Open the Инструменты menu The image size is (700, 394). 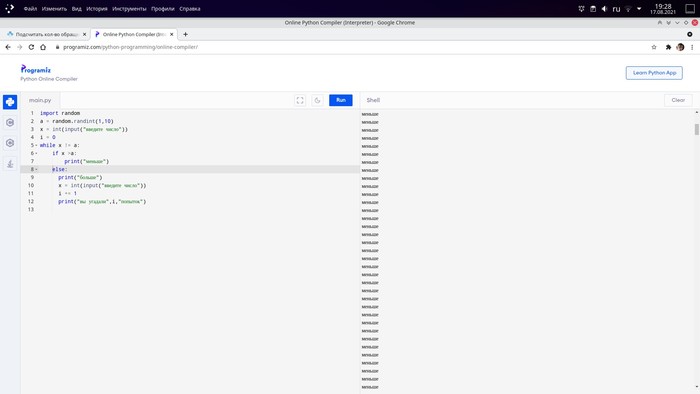pos(129,8)
